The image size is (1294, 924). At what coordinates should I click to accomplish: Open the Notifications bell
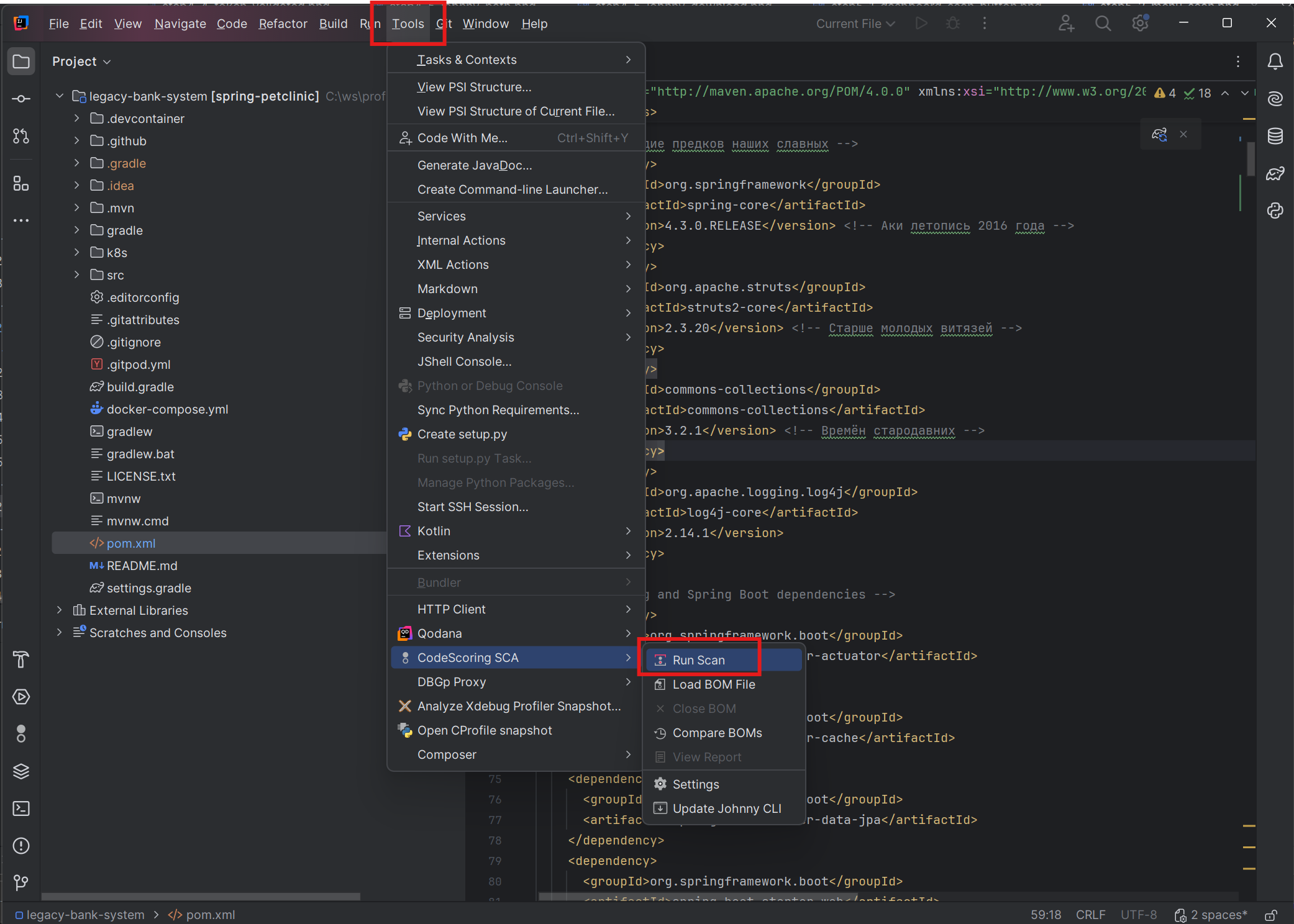[1275, 61]
